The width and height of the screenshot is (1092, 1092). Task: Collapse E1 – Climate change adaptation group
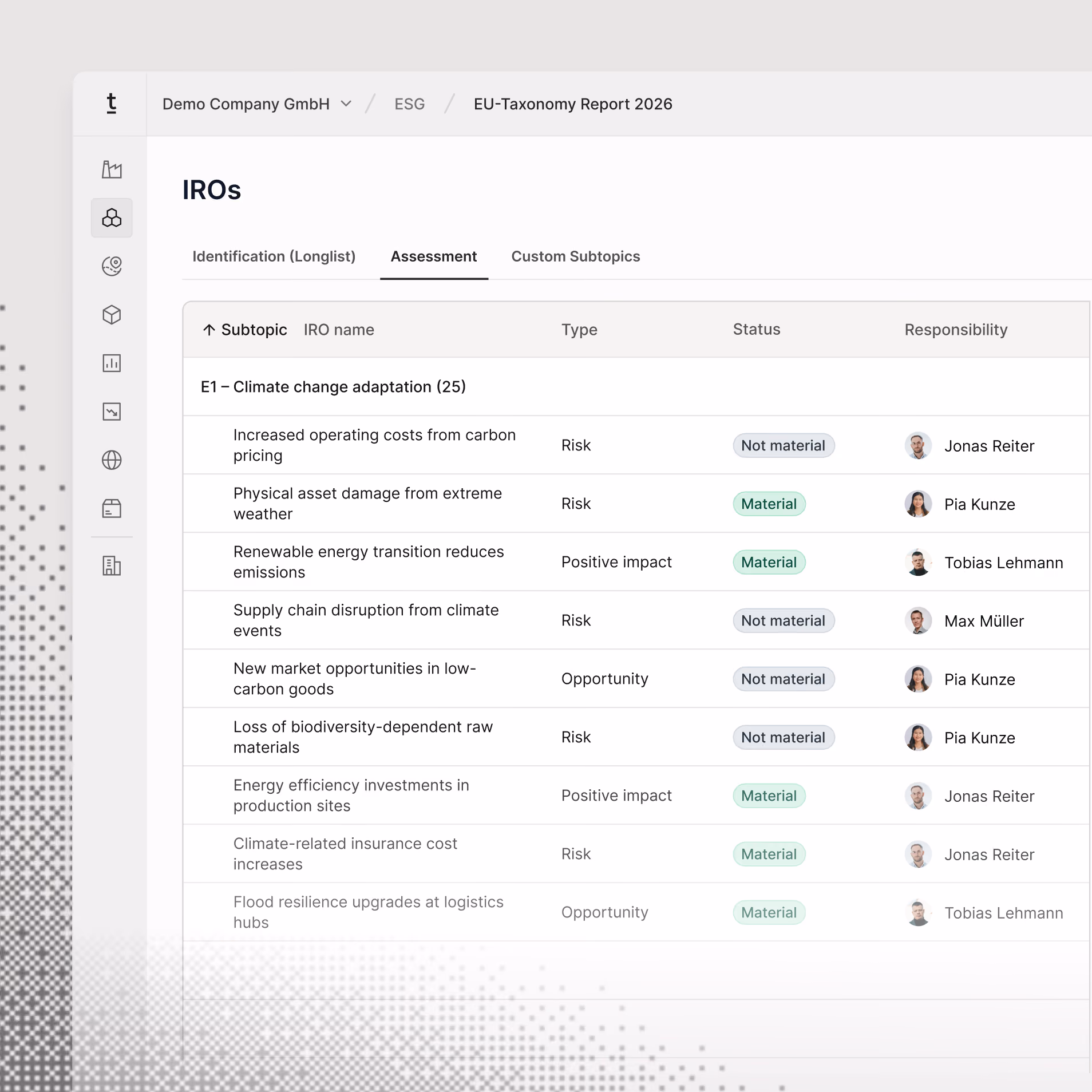pyautogui.click(x=333, y=387)
